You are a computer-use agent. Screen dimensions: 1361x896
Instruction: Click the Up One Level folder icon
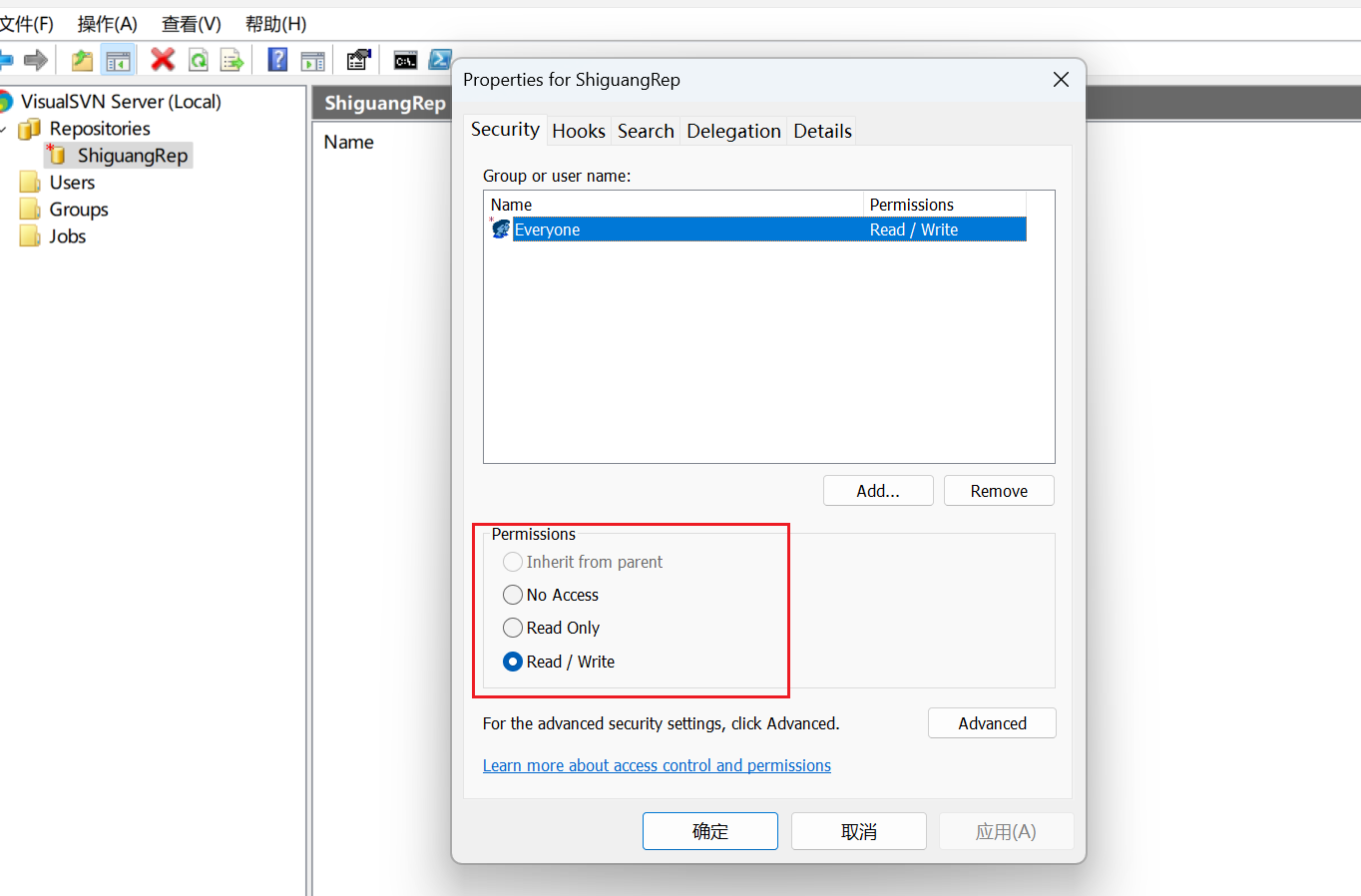(82, 61)
